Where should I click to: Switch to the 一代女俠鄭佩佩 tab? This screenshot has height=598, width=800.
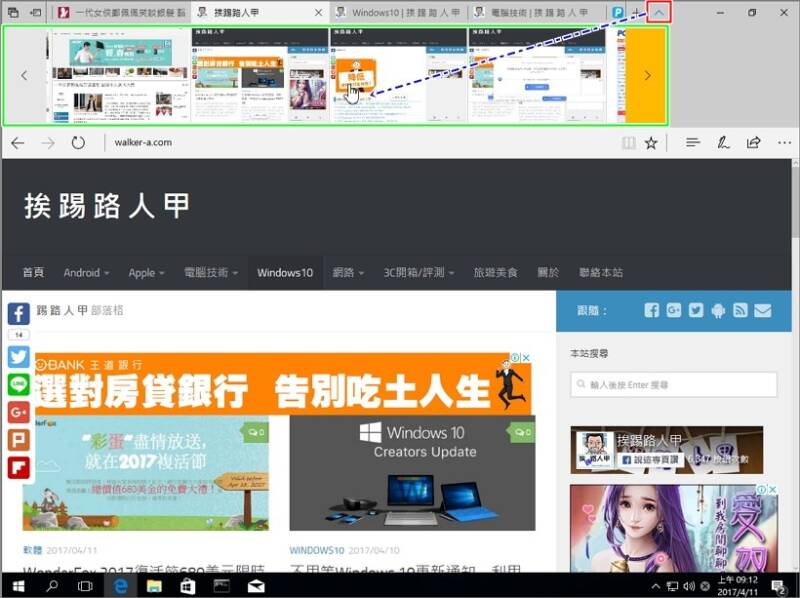[122, 13]
